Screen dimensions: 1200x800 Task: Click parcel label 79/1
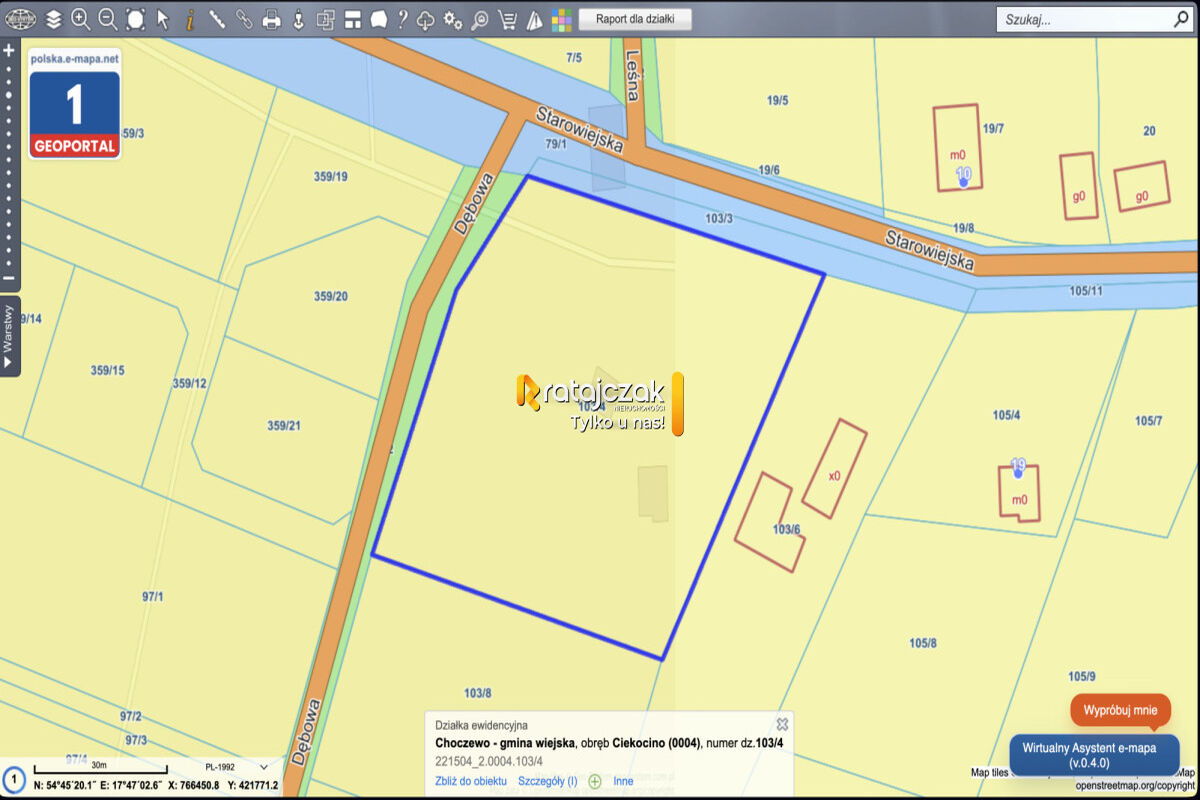click(556, 145)
